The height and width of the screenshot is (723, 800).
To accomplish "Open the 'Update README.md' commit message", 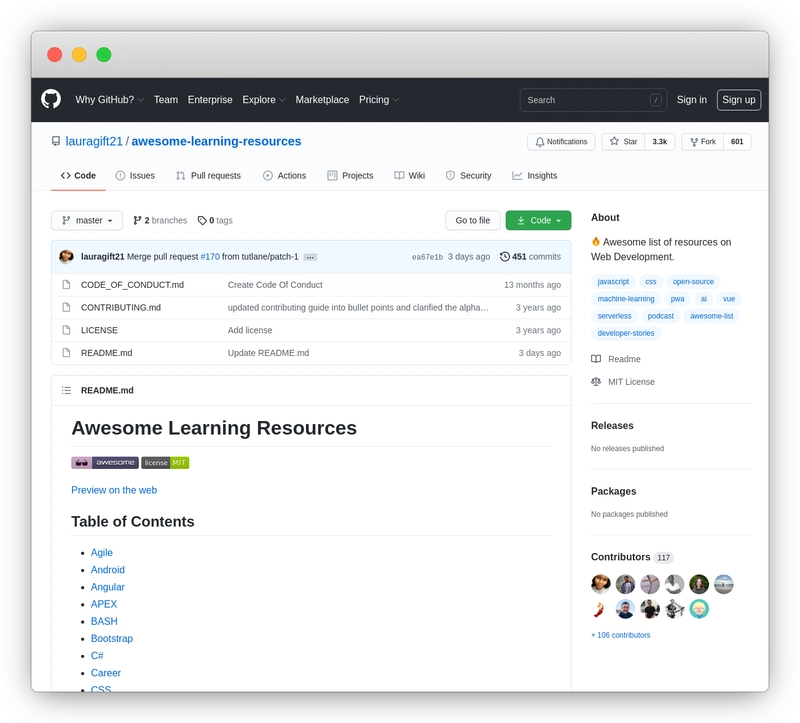I will coord(268,353).
